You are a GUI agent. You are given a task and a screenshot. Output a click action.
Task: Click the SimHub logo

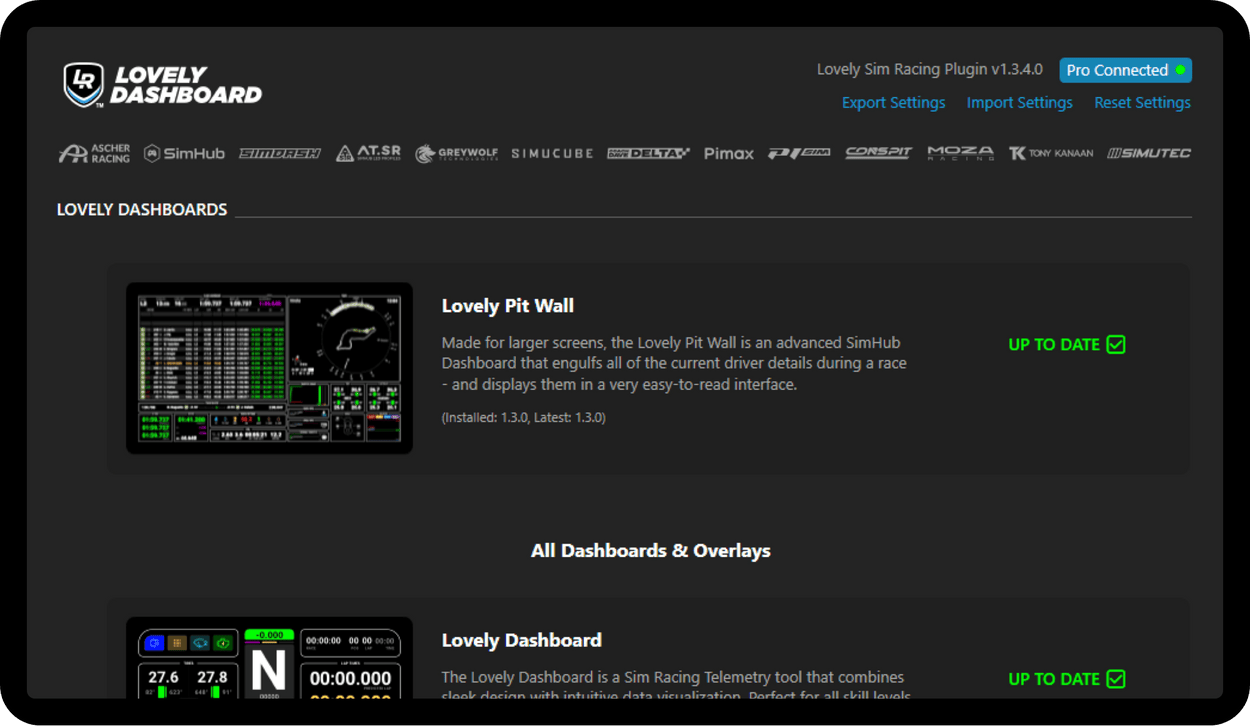click(184, 153)
